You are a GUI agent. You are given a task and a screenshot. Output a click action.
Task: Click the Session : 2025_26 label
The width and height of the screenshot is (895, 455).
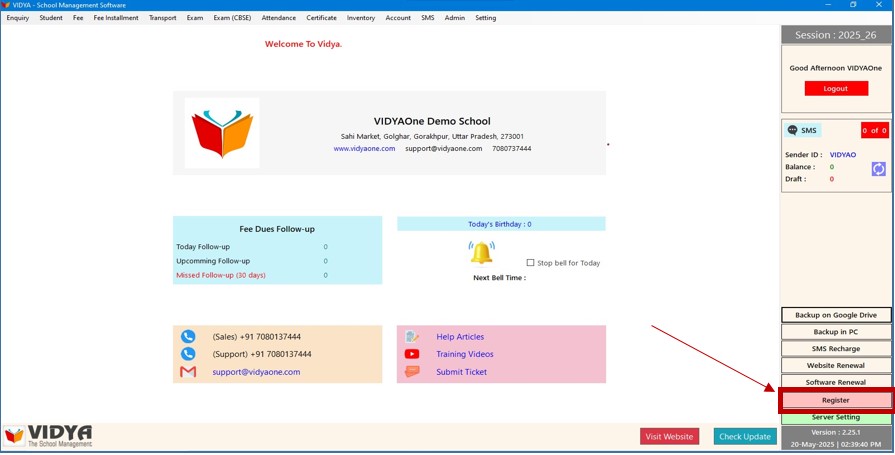(836, 35)
